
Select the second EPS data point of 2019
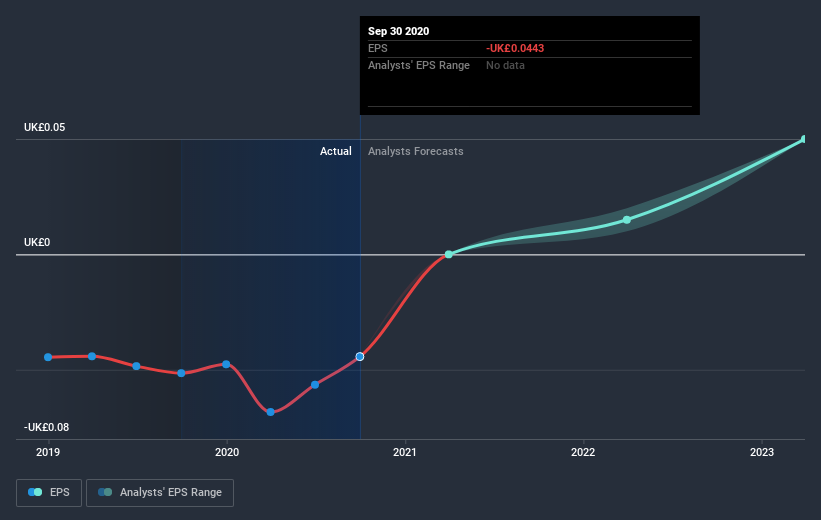92,356
